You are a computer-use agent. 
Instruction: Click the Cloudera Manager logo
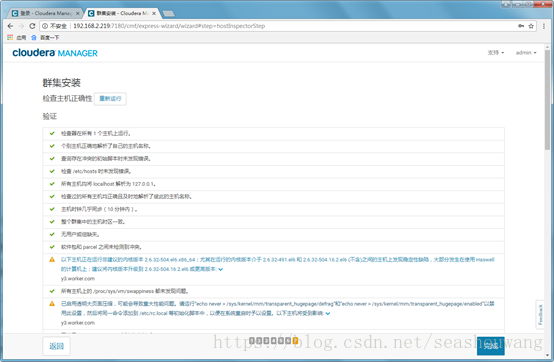[x=55, y=53]
